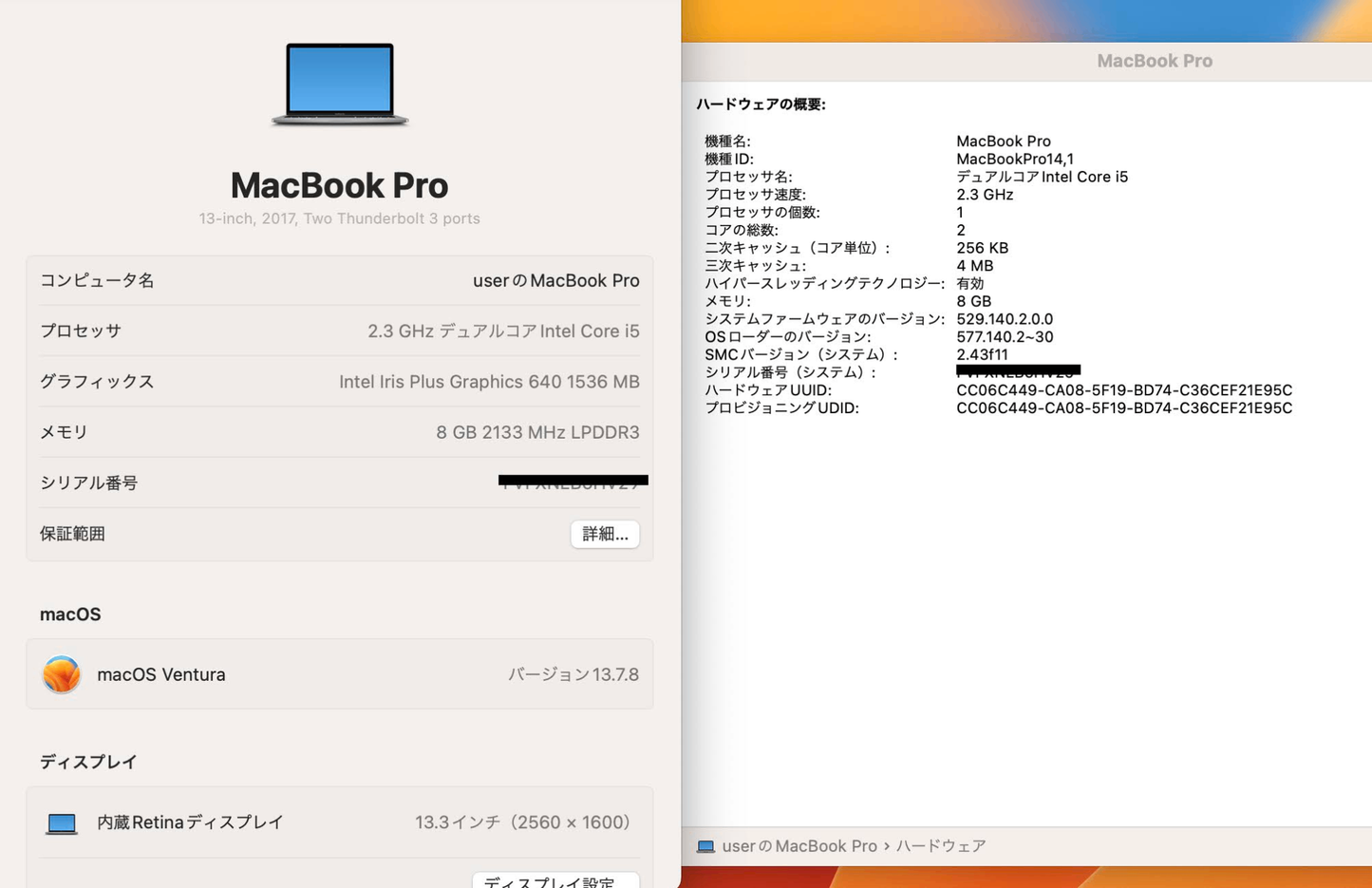The width and height of the screenshot is (1372, 888).
Task: Select ハードウェア in the path bar
Action: (x=941, y=846)
